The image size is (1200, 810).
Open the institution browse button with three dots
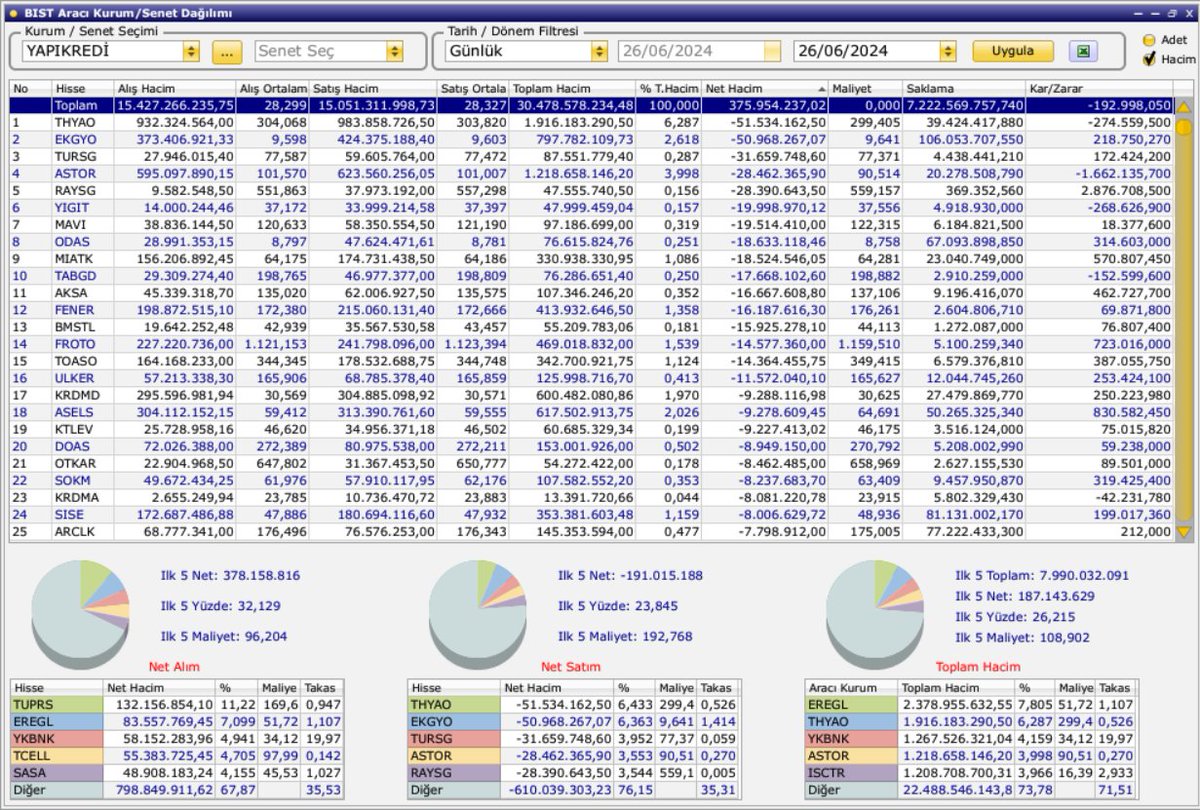click(228, 51)
